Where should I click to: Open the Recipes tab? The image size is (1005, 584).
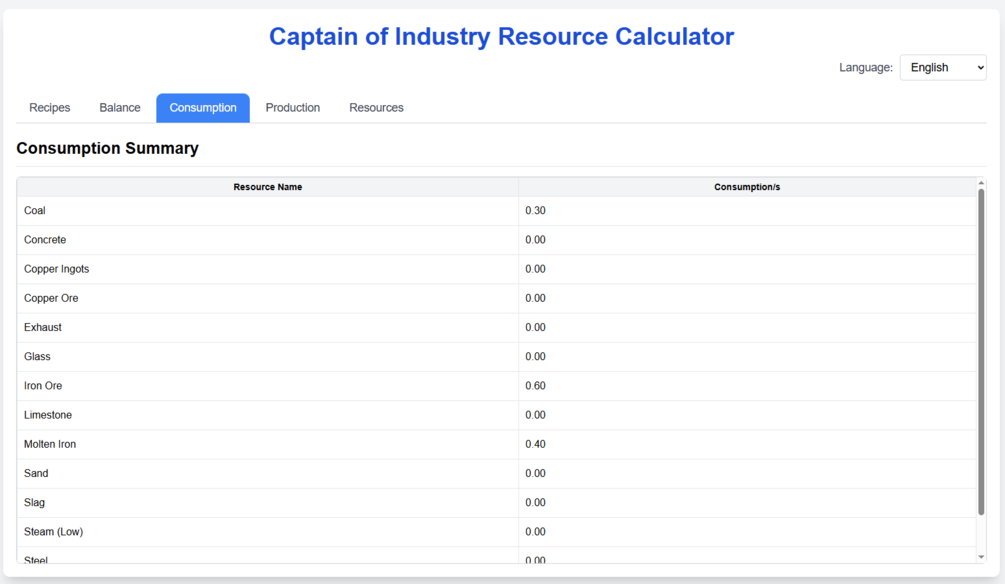(50, 108)
